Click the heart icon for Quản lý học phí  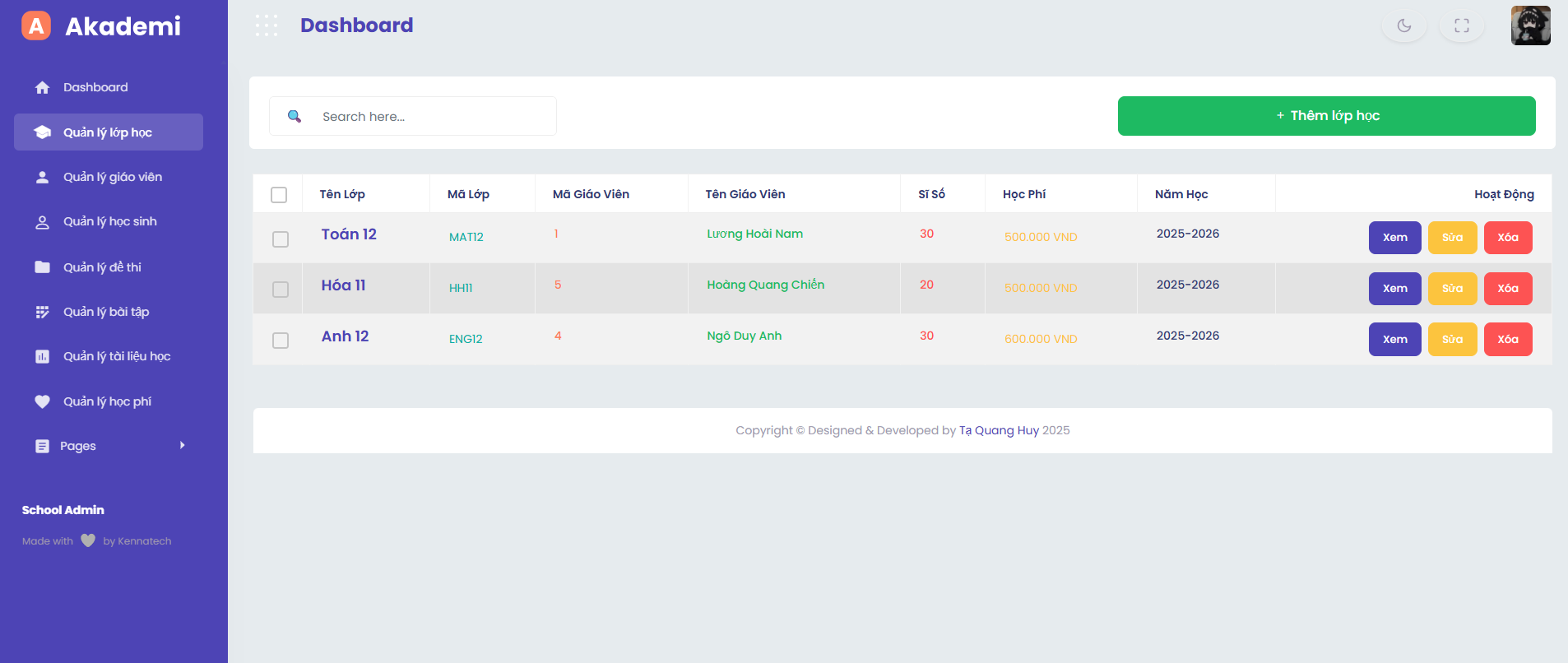point(43,401)
